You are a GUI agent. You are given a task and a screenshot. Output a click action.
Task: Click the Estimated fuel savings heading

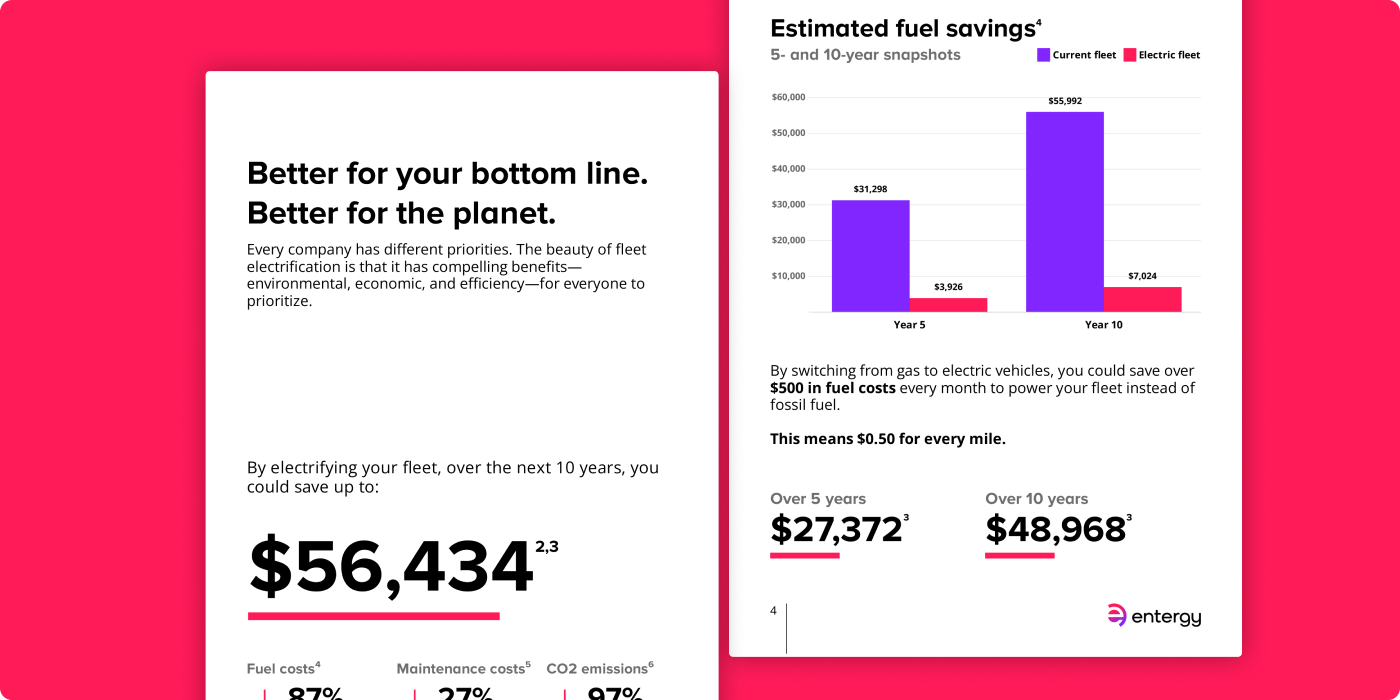pos(902,28)
